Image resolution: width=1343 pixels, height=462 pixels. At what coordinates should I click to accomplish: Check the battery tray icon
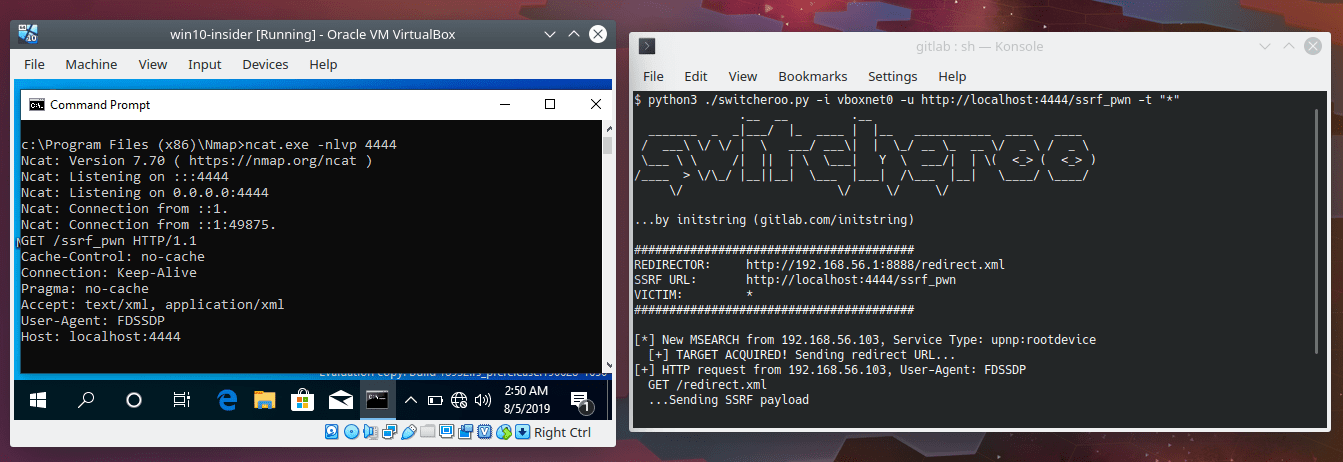click(435, 401)
